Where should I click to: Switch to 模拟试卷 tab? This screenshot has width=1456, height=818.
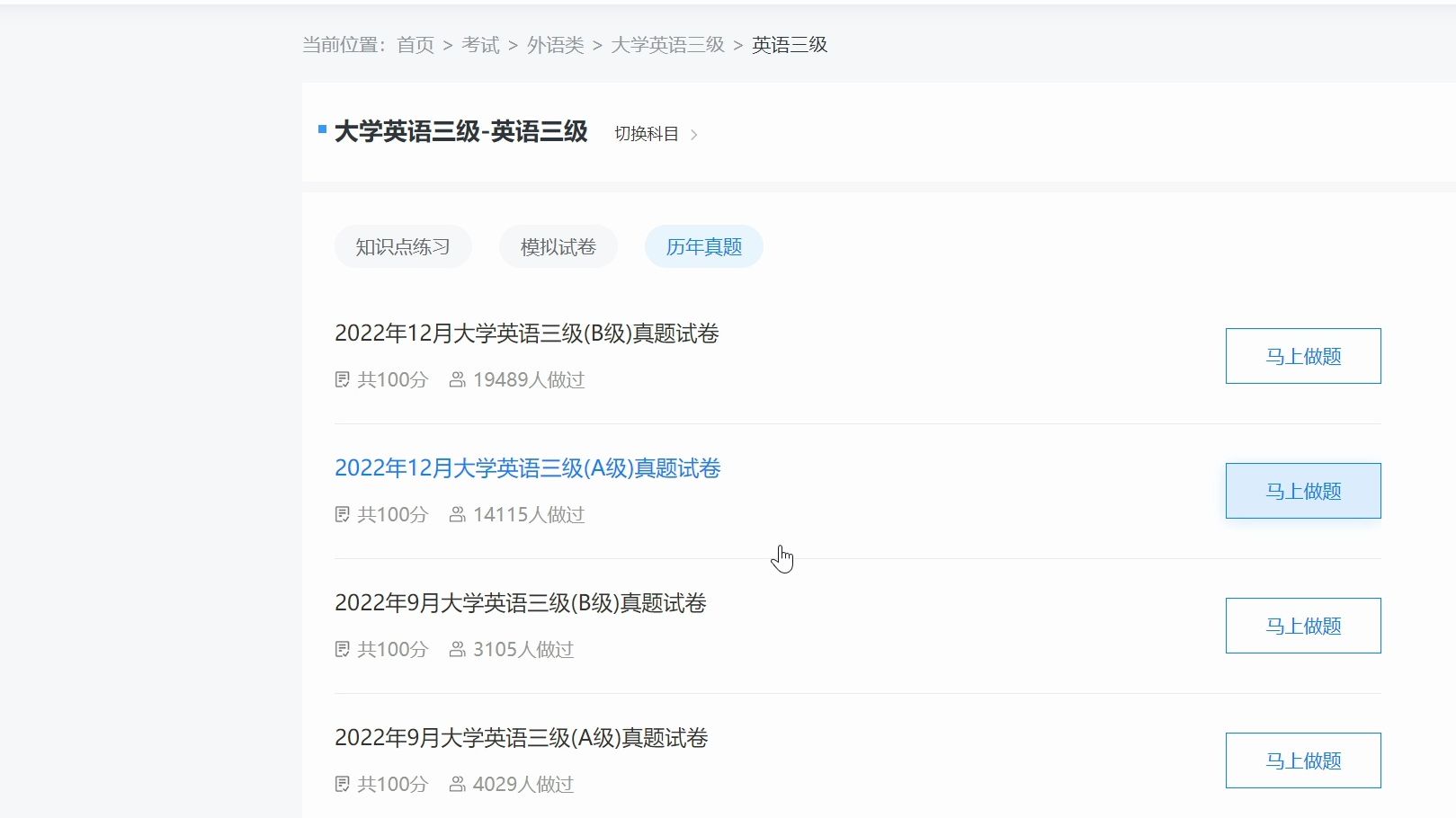click(x=558, y=246)
